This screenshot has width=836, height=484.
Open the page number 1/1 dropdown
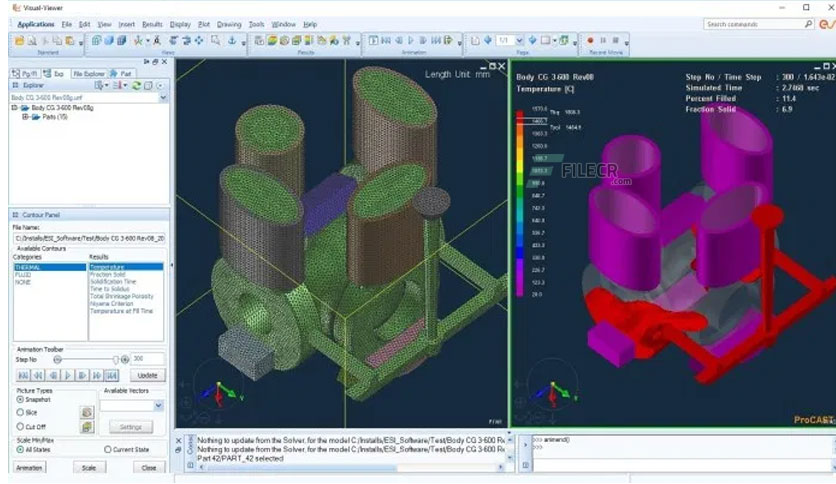(x=519, y=41)
